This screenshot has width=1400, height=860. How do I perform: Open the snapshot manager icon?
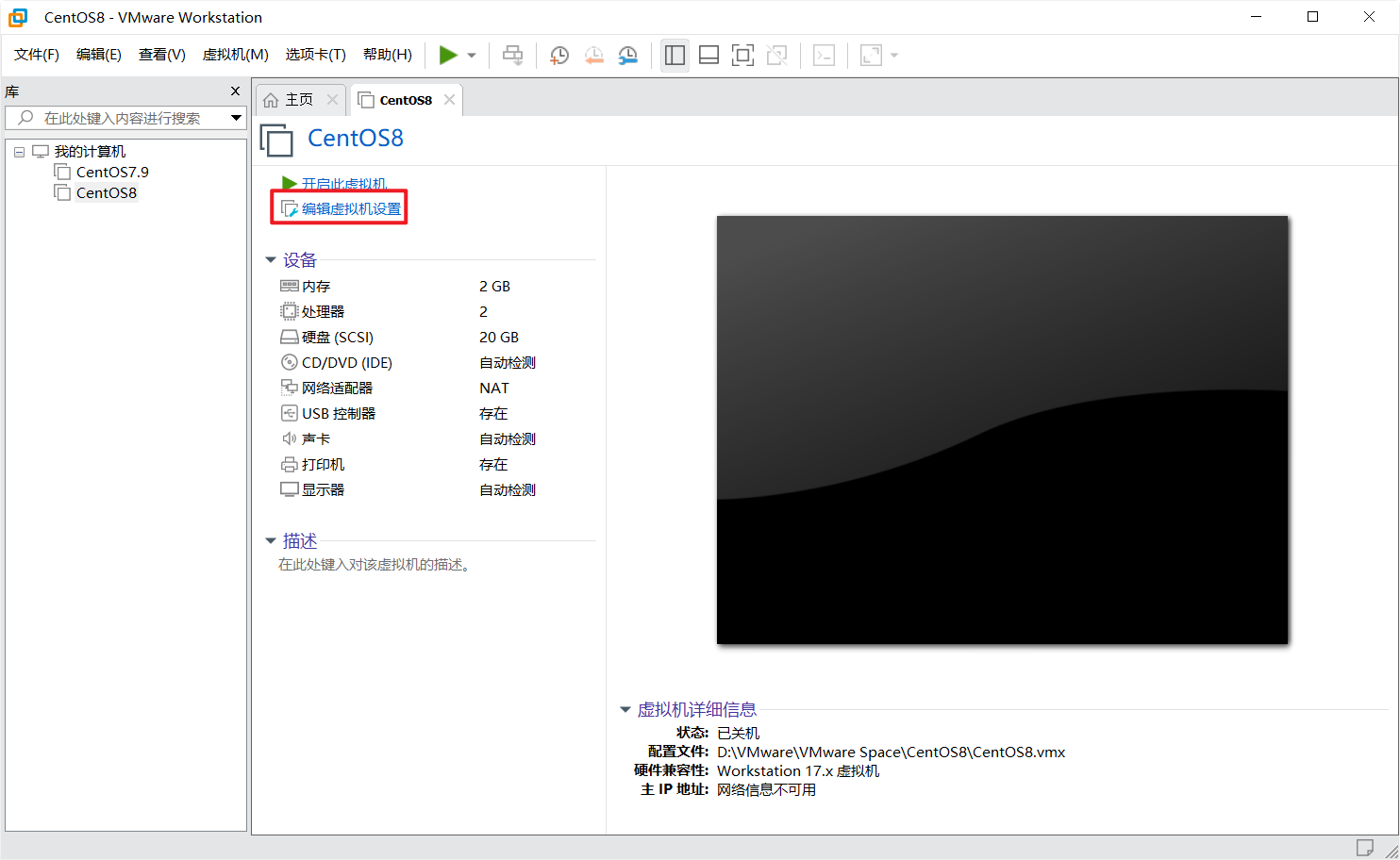click(x=627, y=56)
